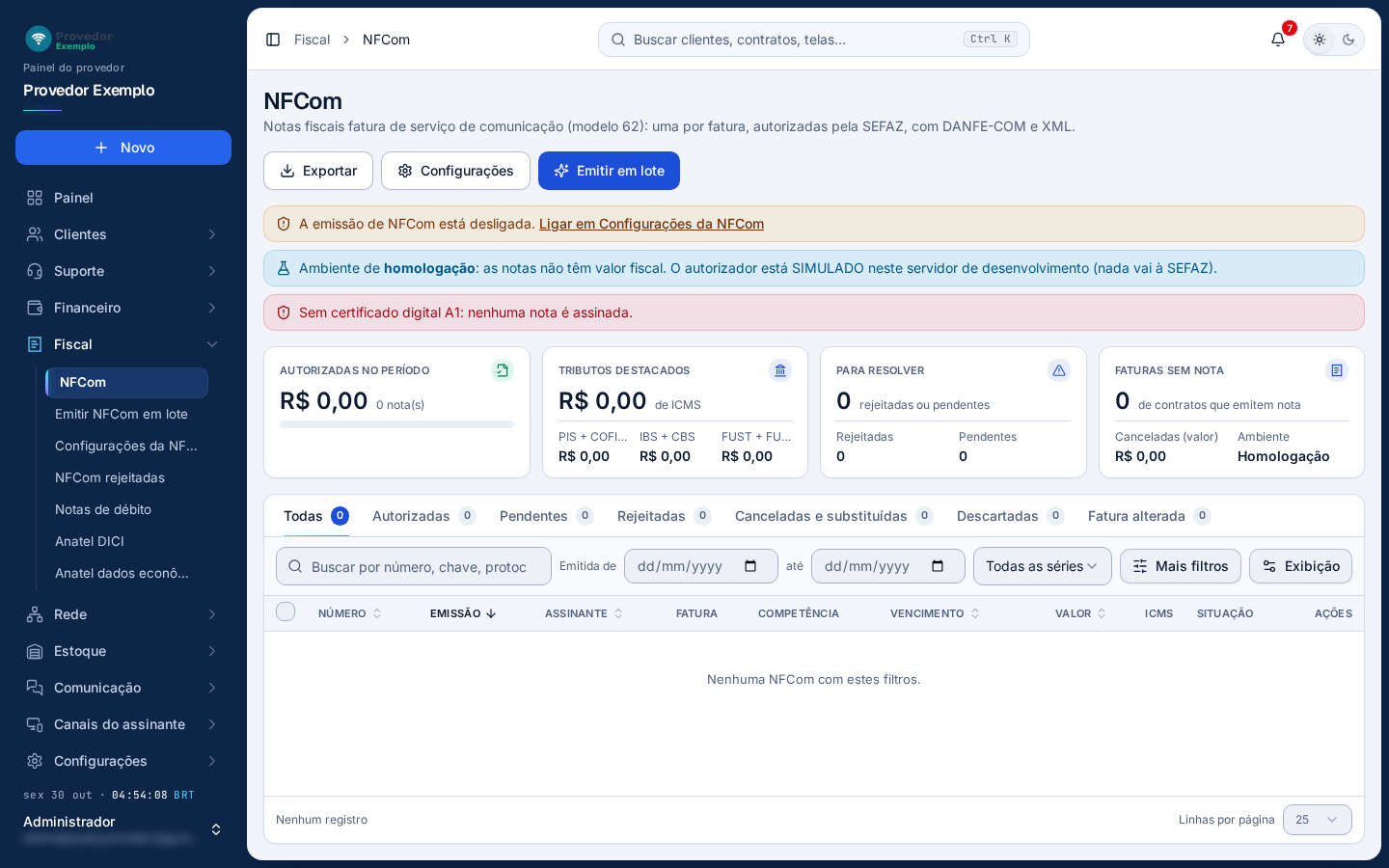Open Mais filtros button
1389x868 pixels.
tap(1181, 566)
